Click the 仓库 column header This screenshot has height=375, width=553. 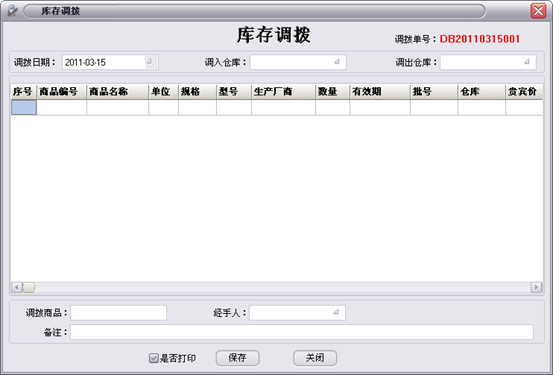coord(481,92)
